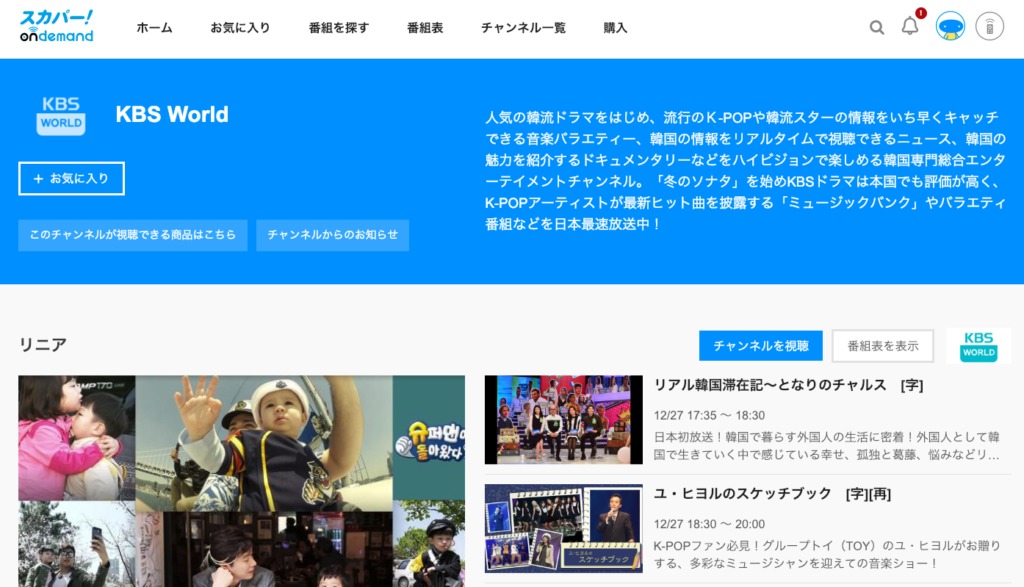Click the 12/27 17:35 ～ 18:30 time text
The image size is (1024, 587).
[709, 415]
